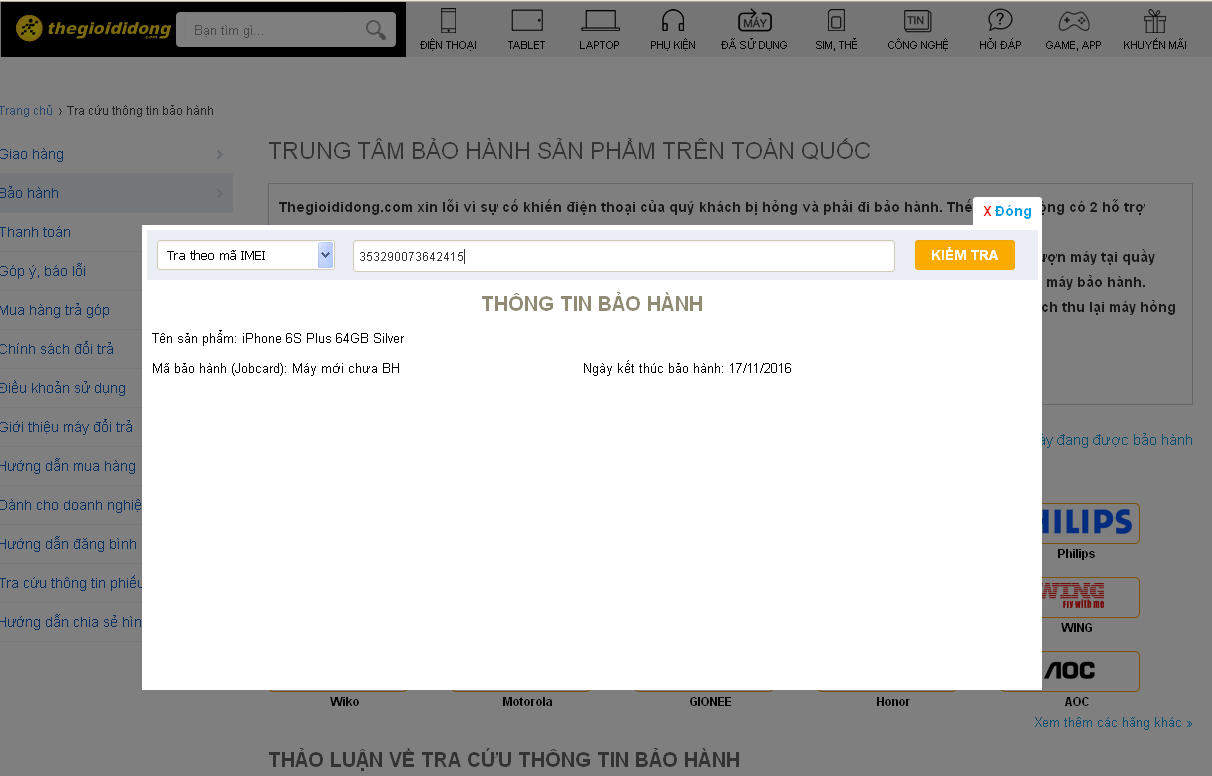1212x776 pixels.
Task: Expand the Giao hàng sidebar arrow
Action: coord(219,154)
